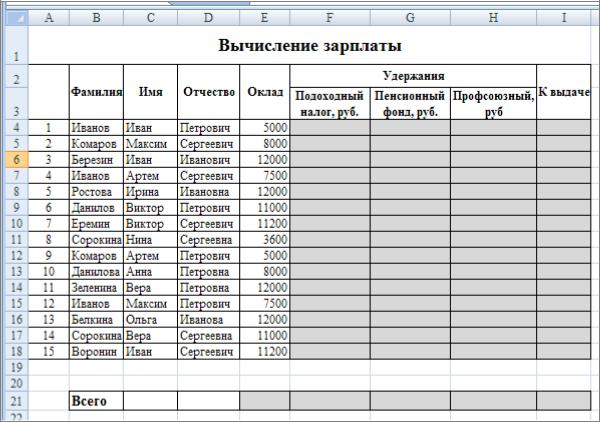Select patronymic cell 'Иванова'
The image size is (600, 422).
[209, 319]
